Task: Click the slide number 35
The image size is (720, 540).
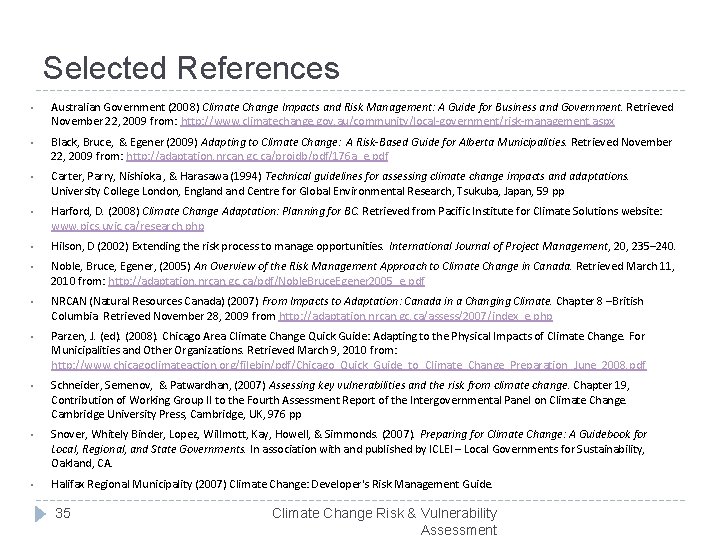Action: [63, 513]
